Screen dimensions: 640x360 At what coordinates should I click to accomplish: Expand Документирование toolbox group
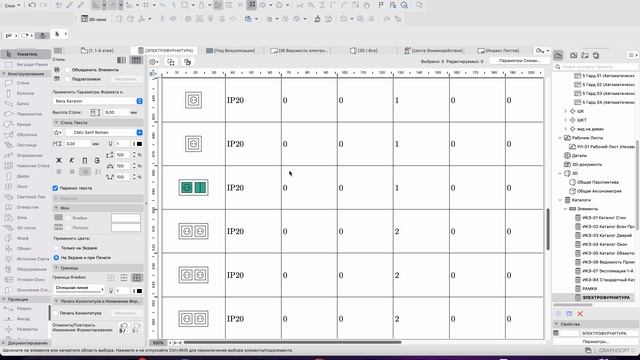click(x=4, y=343)
